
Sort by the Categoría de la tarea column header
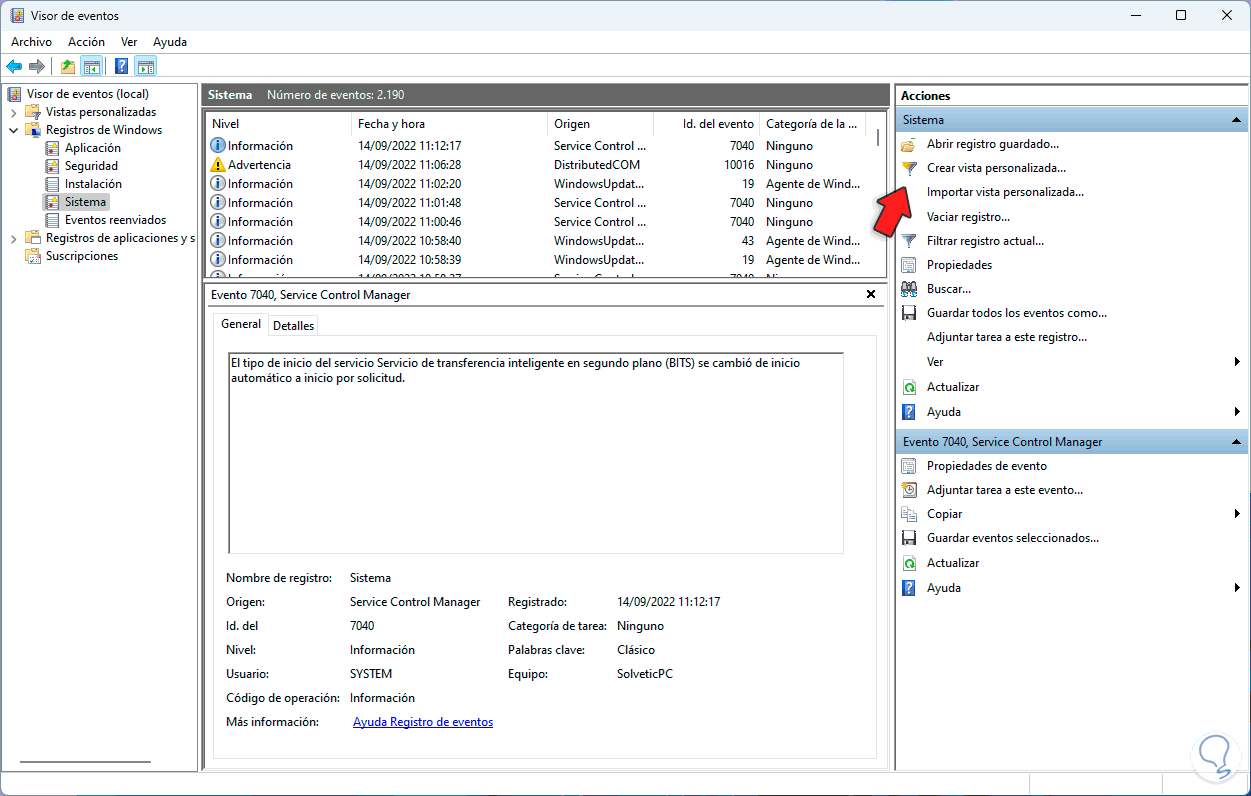[812, 124]
